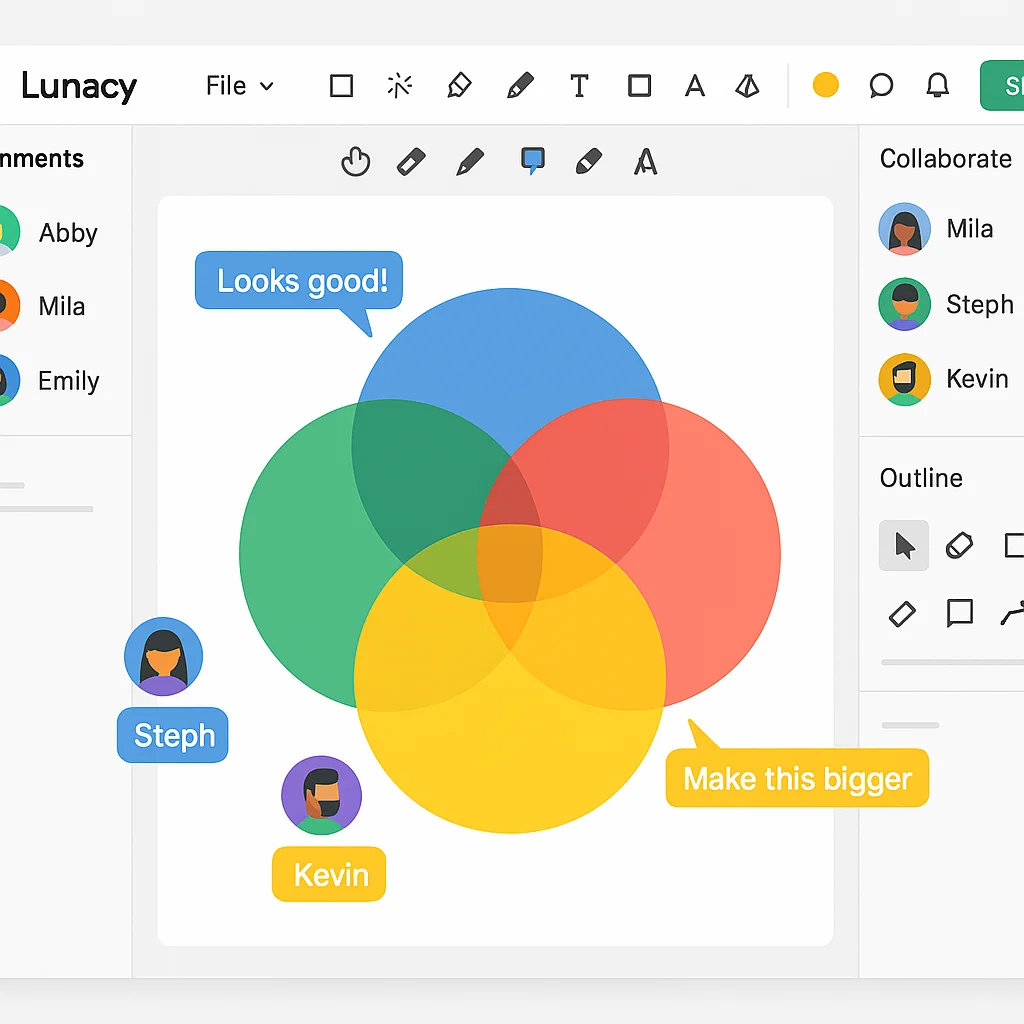Image resolution: width=1024 pixels, height=1024 pixels.
Task: Open the comments chat bubble icon
Action: coord(881,86)
